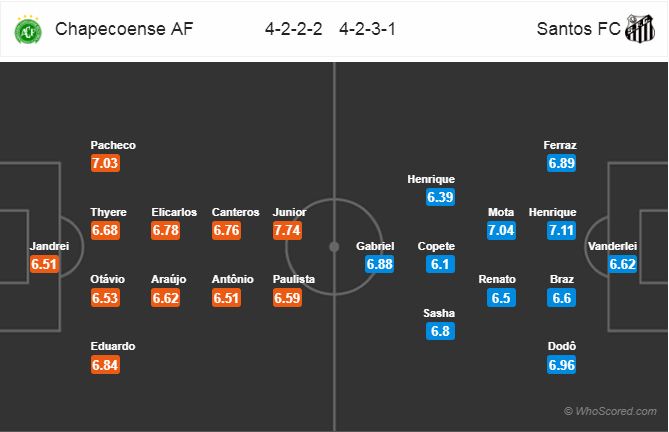Image resolution: width=669 pixels, height=432 pixels.
Task: Click the Chapecoense AF club crest
Action: tap(28, 30)
